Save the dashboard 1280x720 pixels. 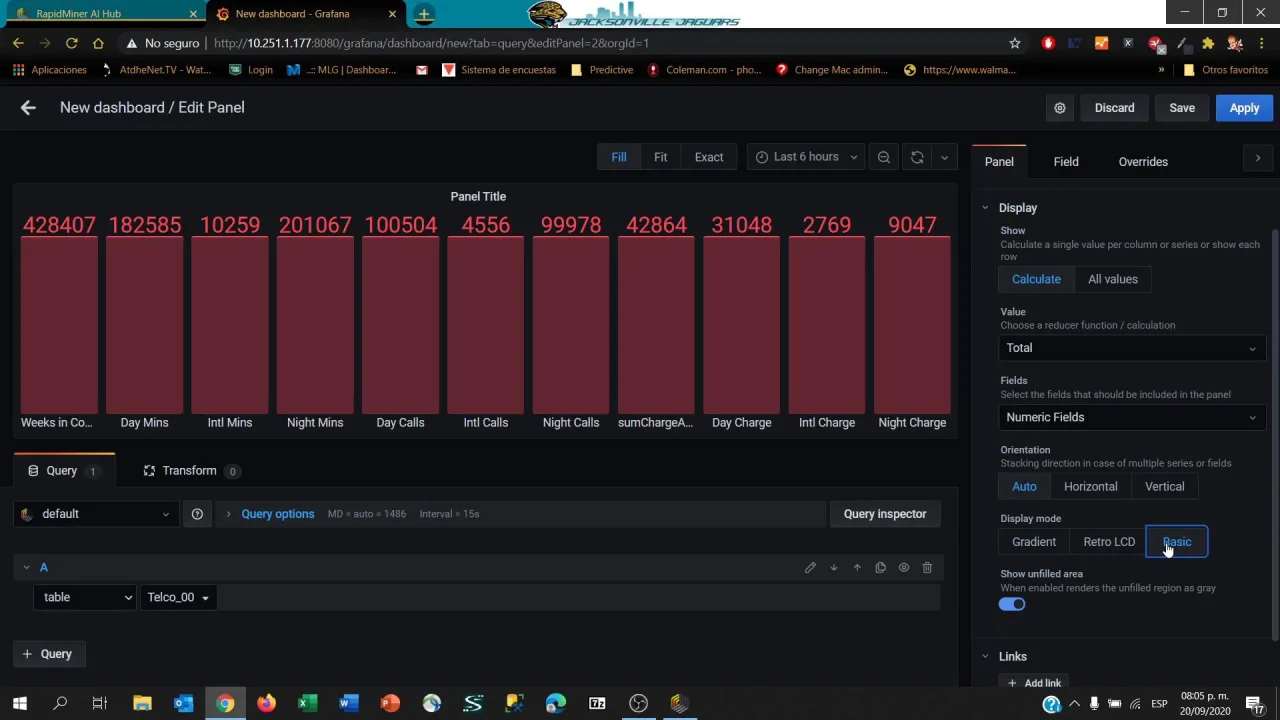point(1182,108)
